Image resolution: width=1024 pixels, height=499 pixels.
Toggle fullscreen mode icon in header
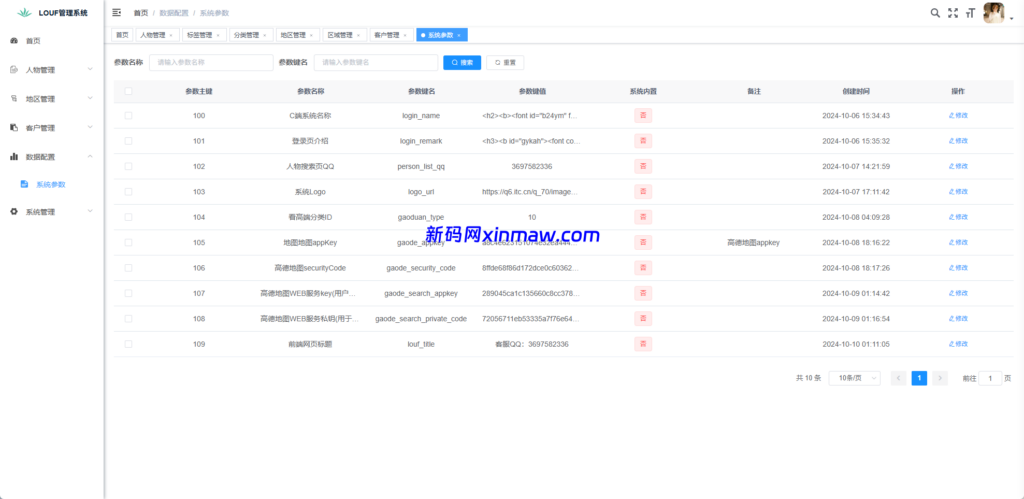point(953,12)
